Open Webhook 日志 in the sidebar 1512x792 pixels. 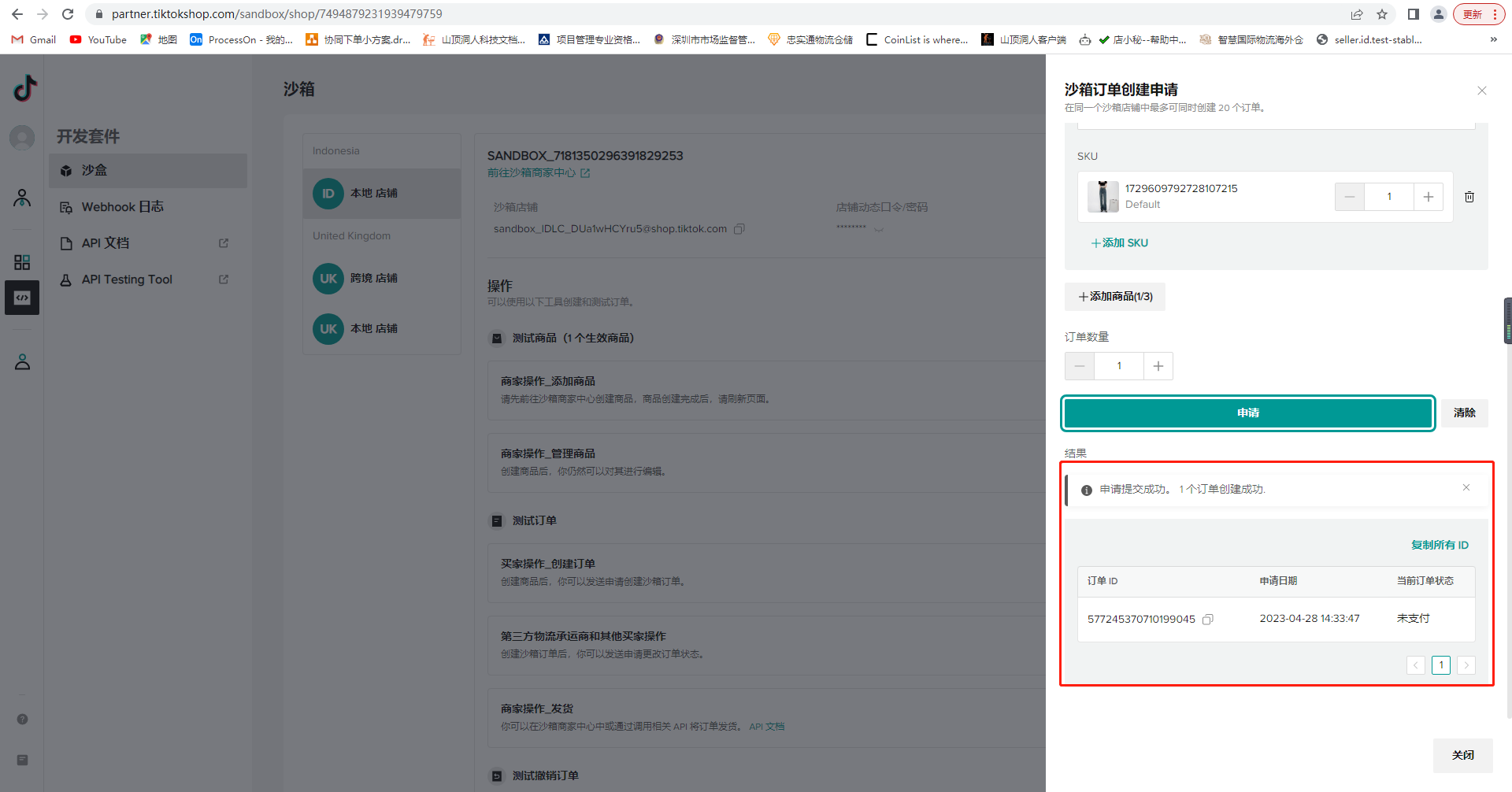click(x=122, y=207)
